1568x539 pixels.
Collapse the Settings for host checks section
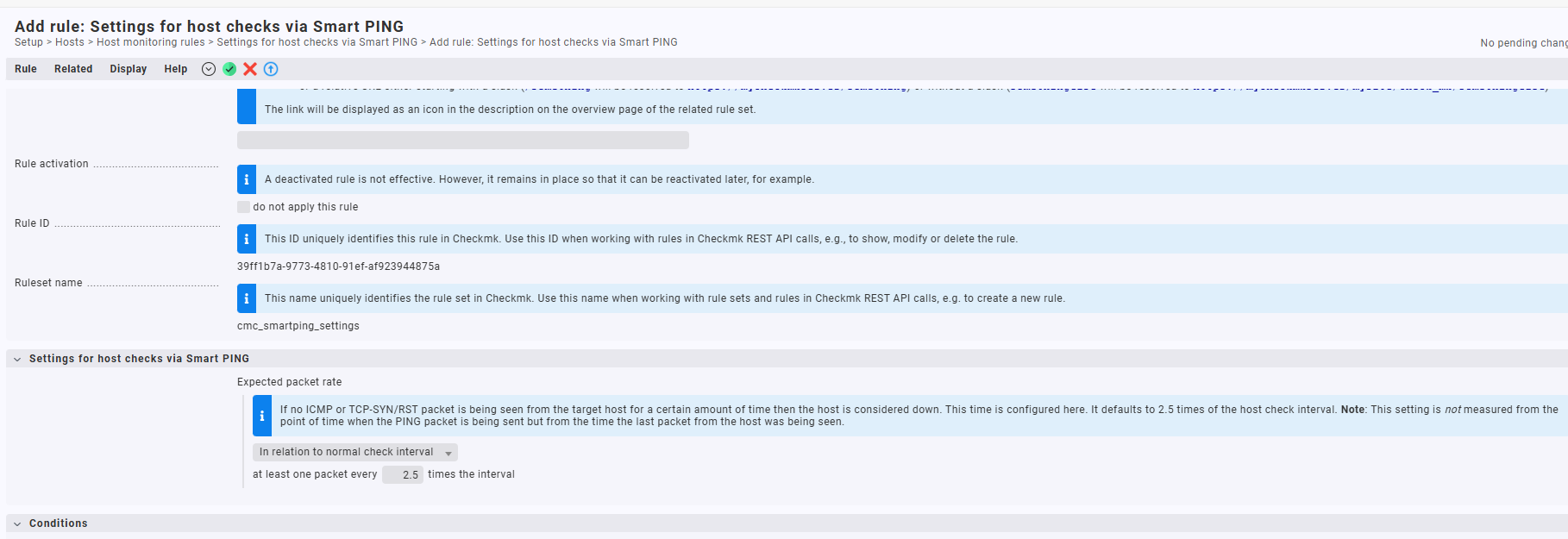[x=17, y=359]
